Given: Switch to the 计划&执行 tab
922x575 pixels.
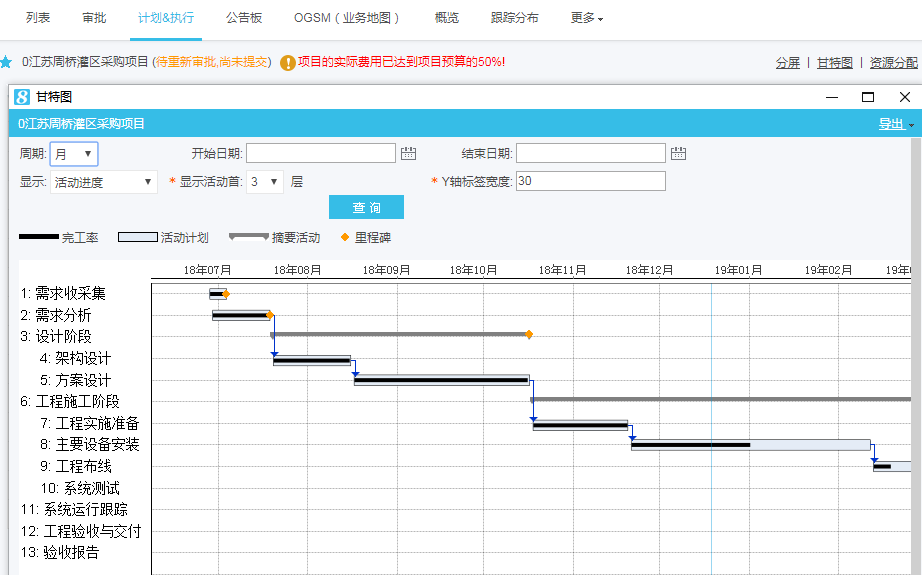Looking at the screenshot, I should 166,18.
